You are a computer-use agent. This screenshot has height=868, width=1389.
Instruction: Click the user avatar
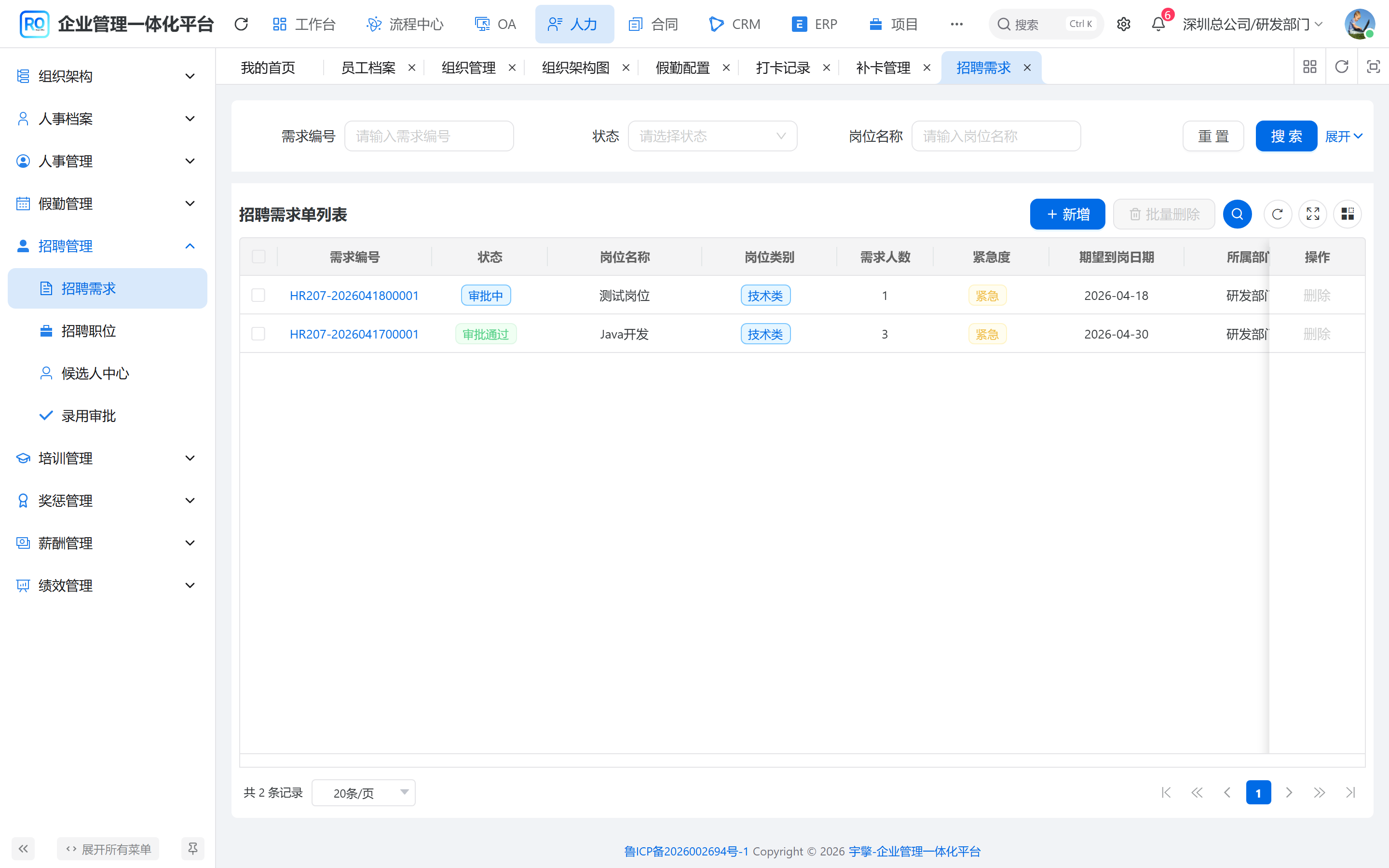coord(1360,24)
